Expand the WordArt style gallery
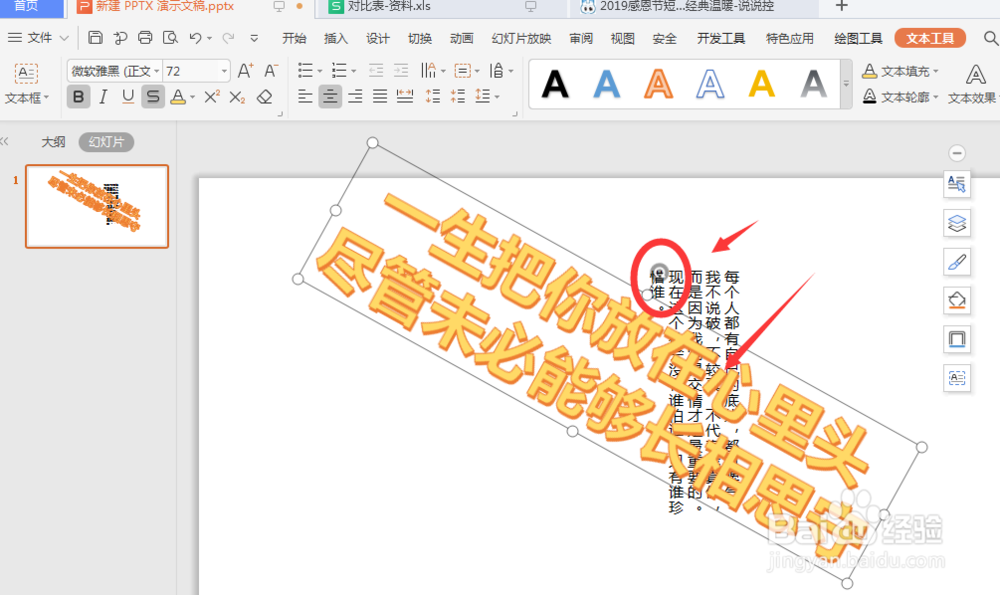Screen dimensions: 1000x595 [846, 84]
